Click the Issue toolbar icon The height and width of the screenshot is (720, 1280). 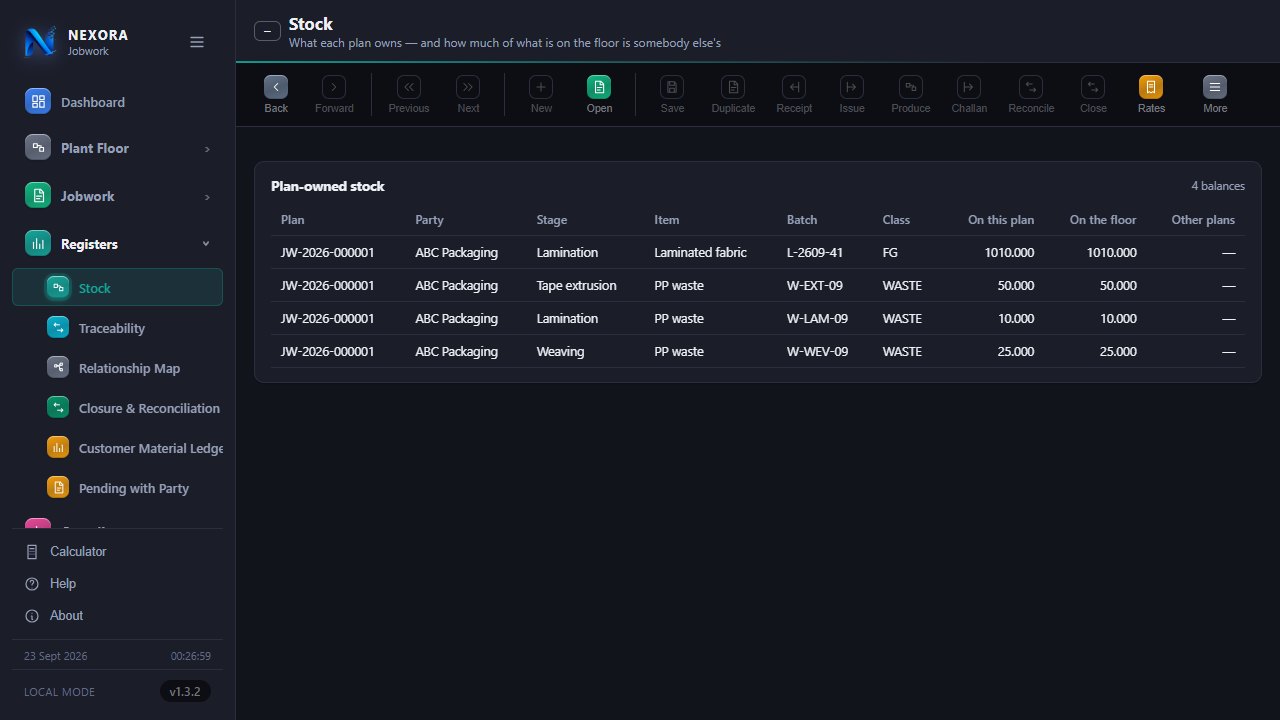[x=852, y=87]
